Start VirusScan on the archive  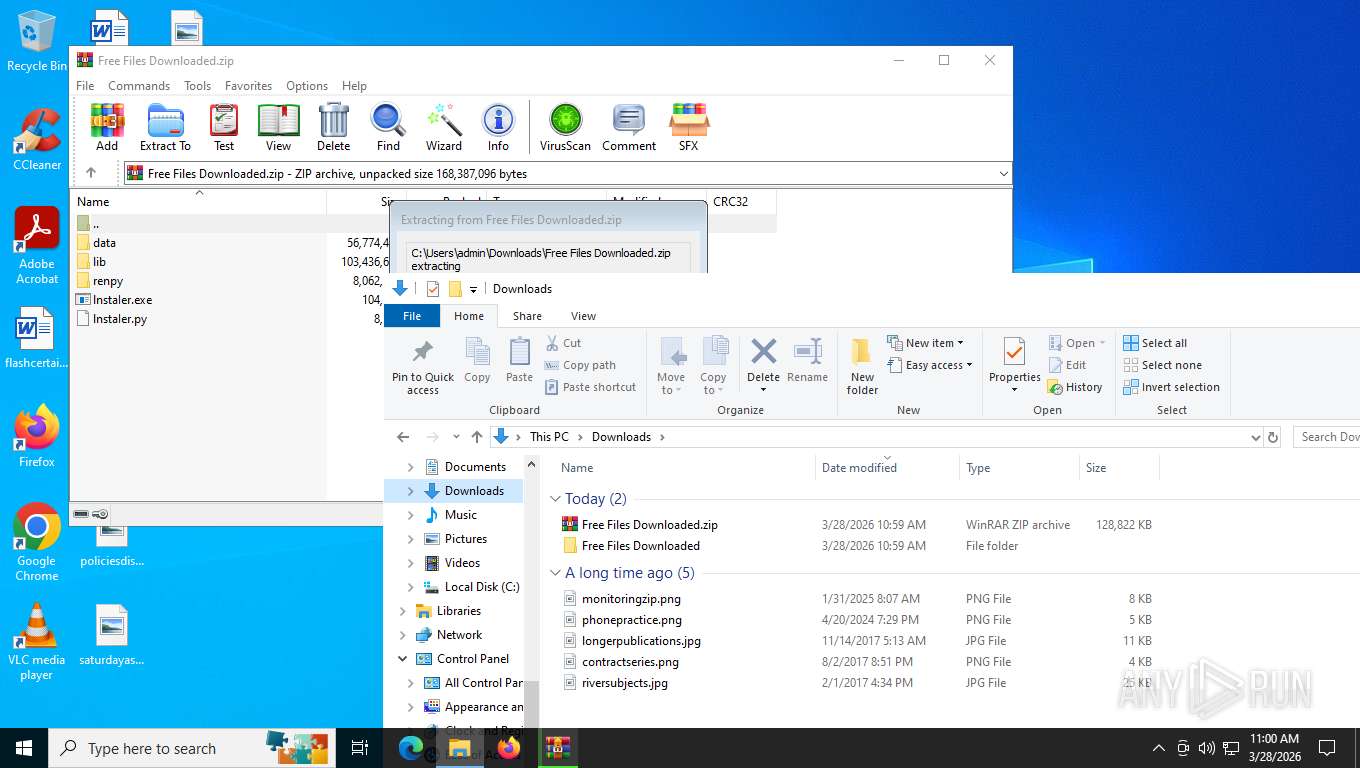coord(565,127)
